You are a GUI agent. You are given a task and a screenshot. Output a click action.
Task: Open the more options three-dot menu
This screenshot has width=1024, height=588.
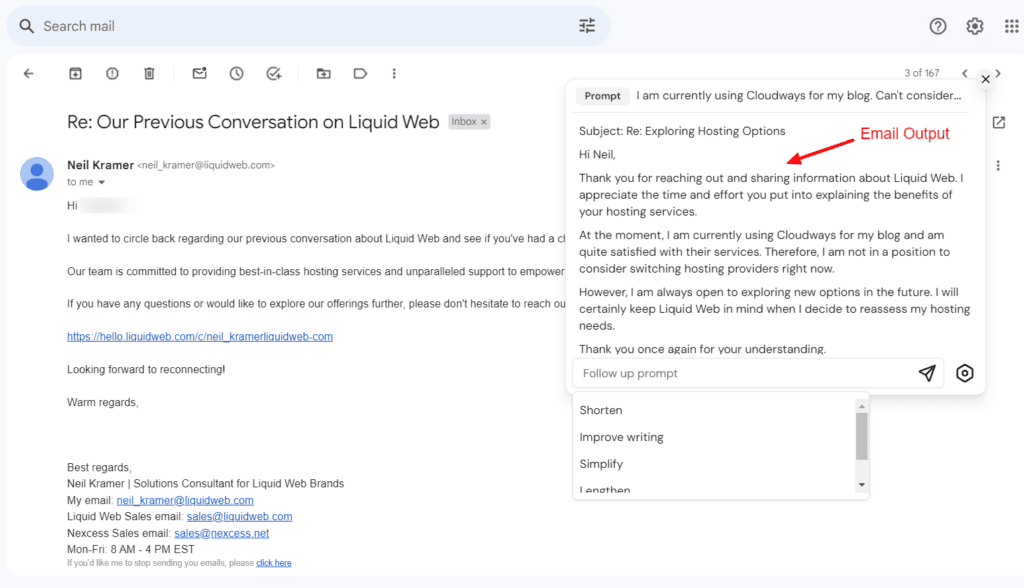pos(394,73)
